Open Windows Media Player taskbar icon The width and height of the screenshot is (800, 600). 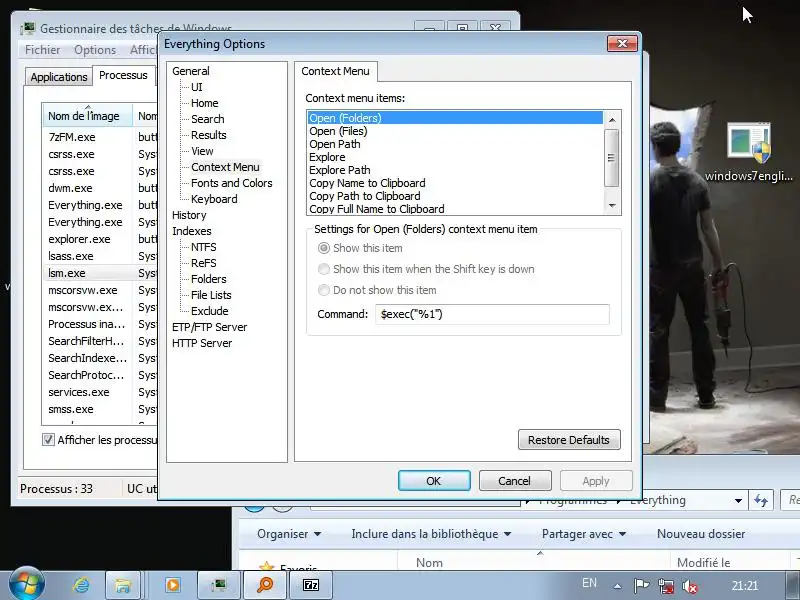172,585
